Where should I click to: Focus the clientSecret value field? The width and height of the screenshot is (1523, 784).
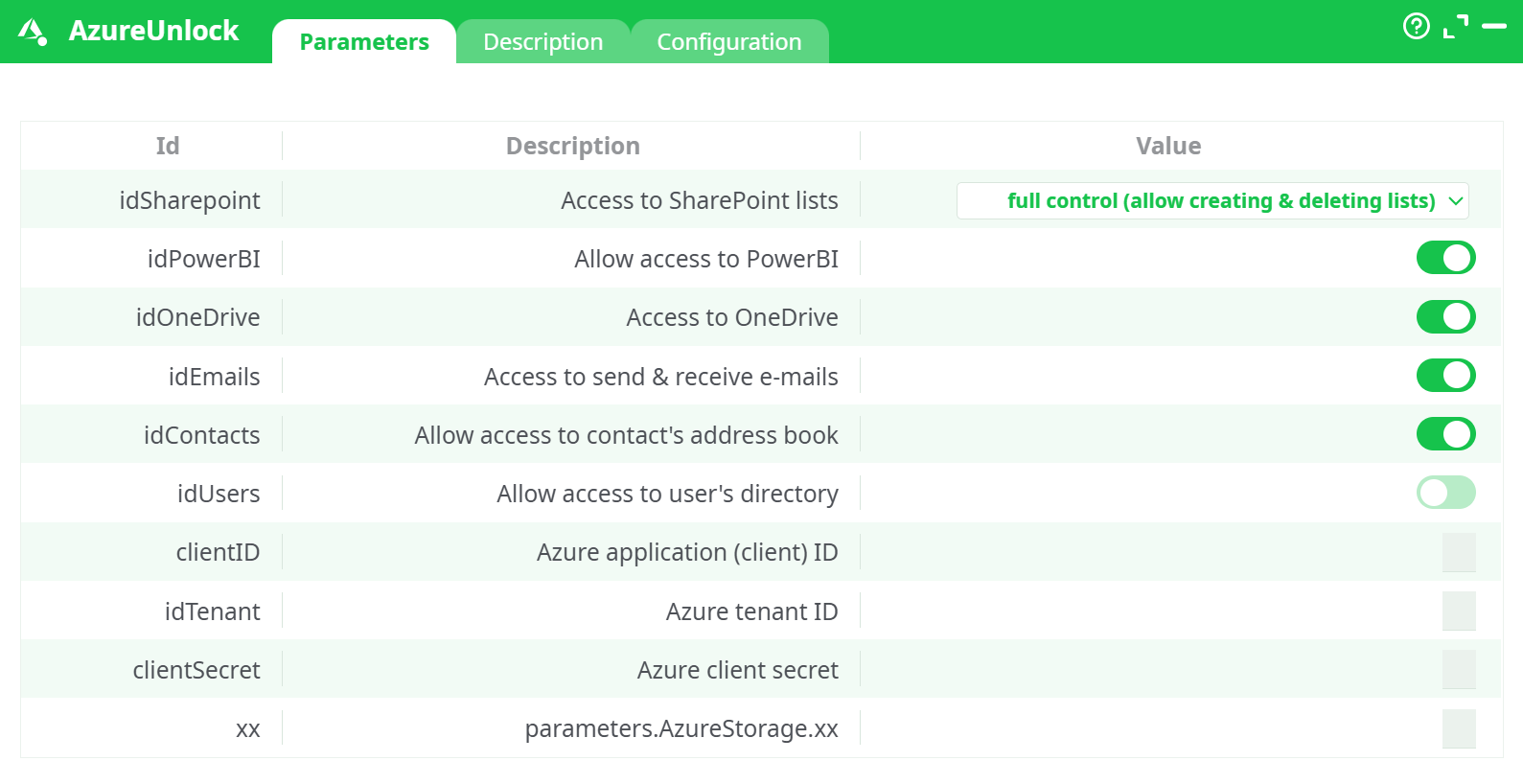coord(1459,670)
